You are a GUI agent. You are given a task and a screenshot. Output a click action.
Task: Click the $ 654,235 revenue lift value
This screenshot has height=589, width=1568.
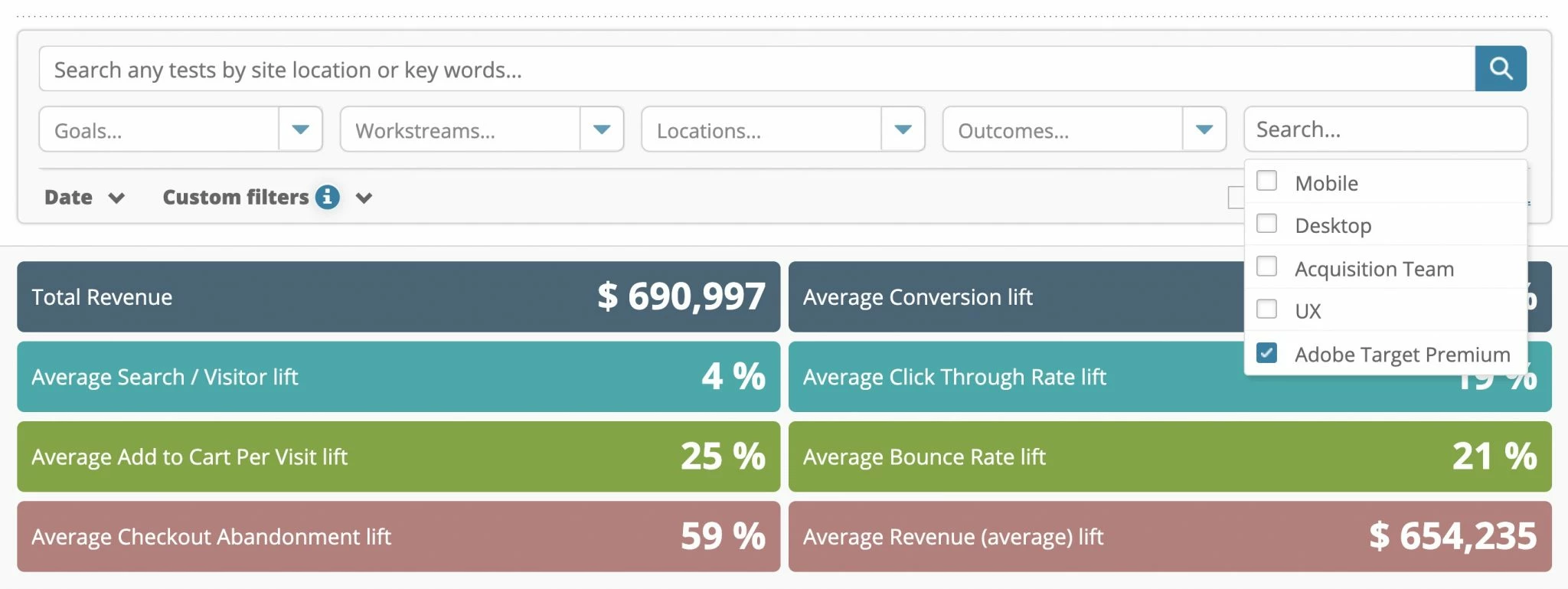click(1453, 536)
